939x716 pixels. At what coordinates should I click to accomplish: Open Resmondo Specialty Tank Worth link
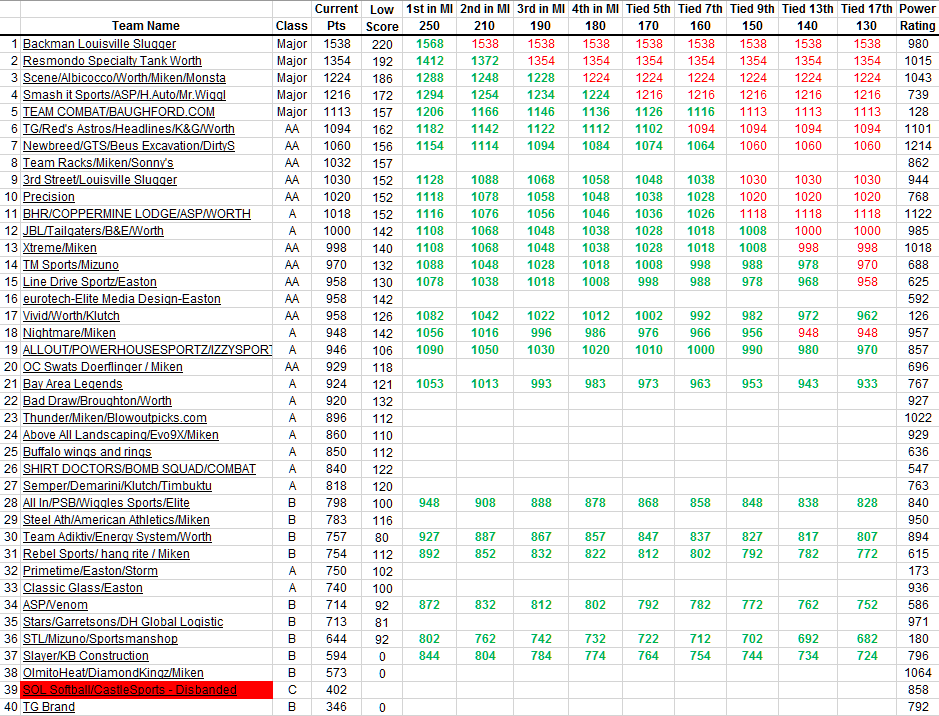click(112, 60)
